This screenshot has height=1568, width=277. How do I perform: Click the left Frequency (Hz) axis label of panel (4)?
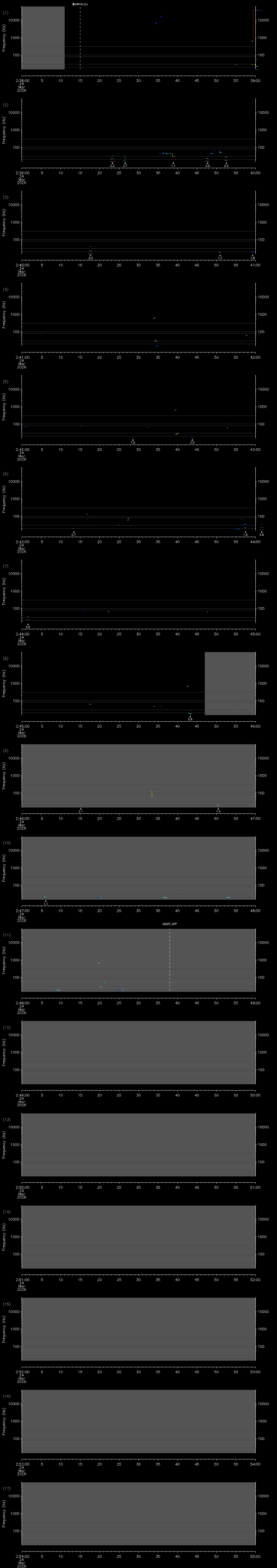(4, 314)
